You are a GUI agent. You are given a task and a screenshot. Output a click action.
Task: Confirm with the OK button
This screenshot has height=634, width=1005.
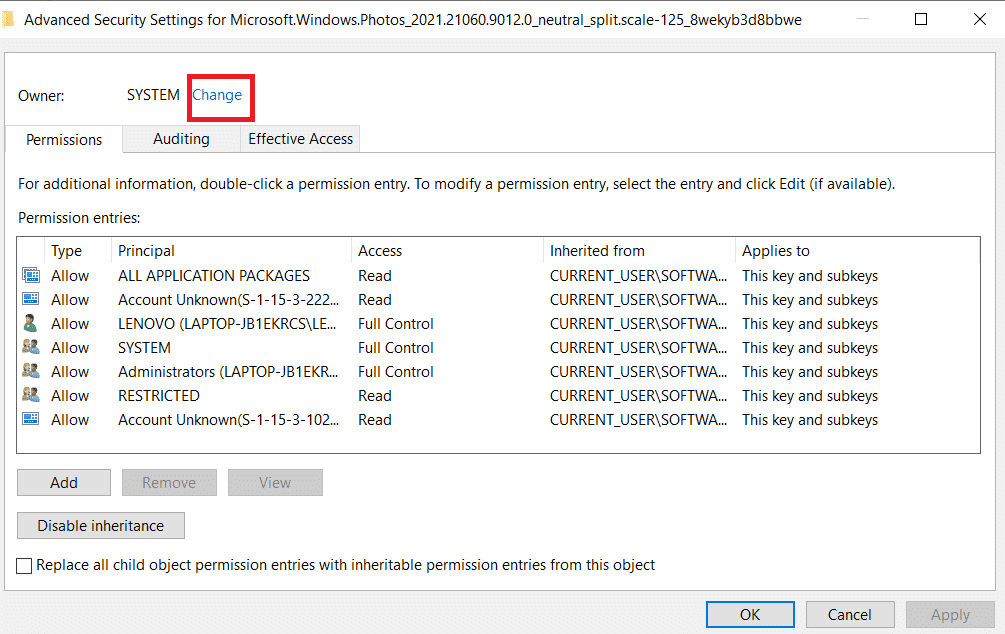coord(750,615)
